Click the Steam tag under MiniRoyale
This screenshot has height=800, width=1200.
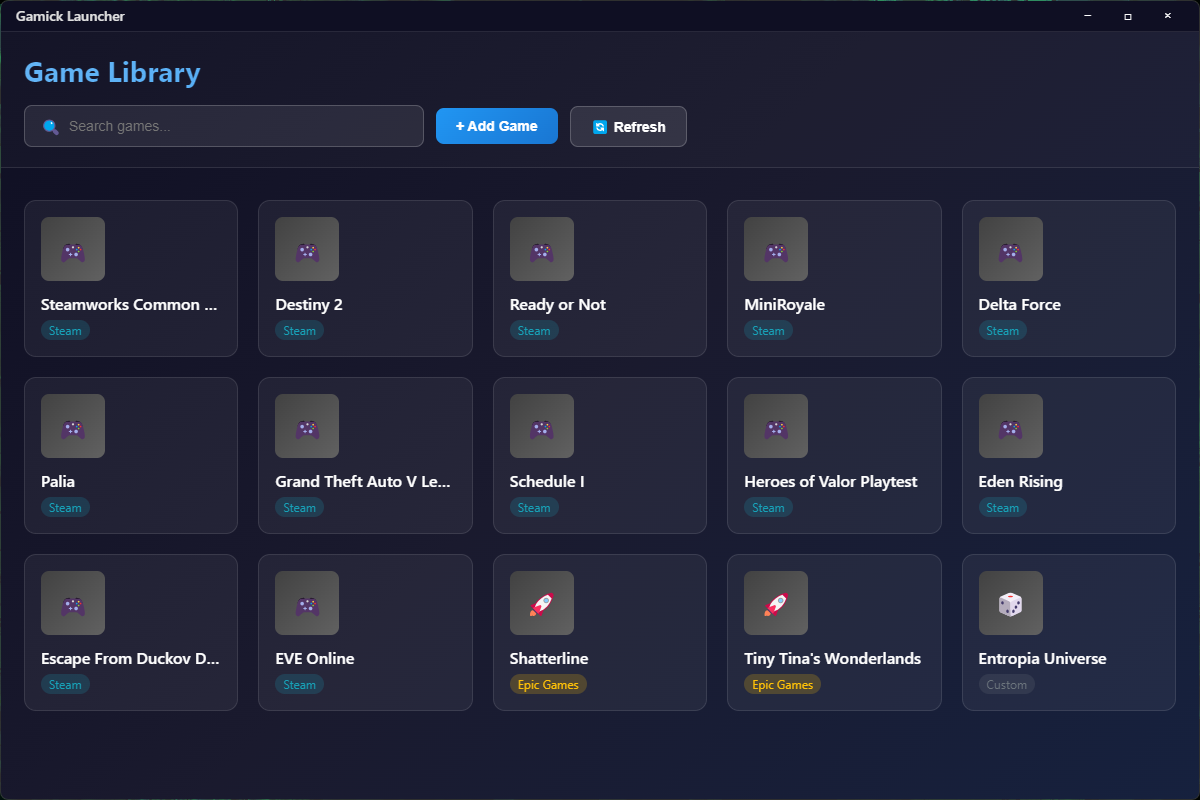pyautogui.click(x=768, y=331)
